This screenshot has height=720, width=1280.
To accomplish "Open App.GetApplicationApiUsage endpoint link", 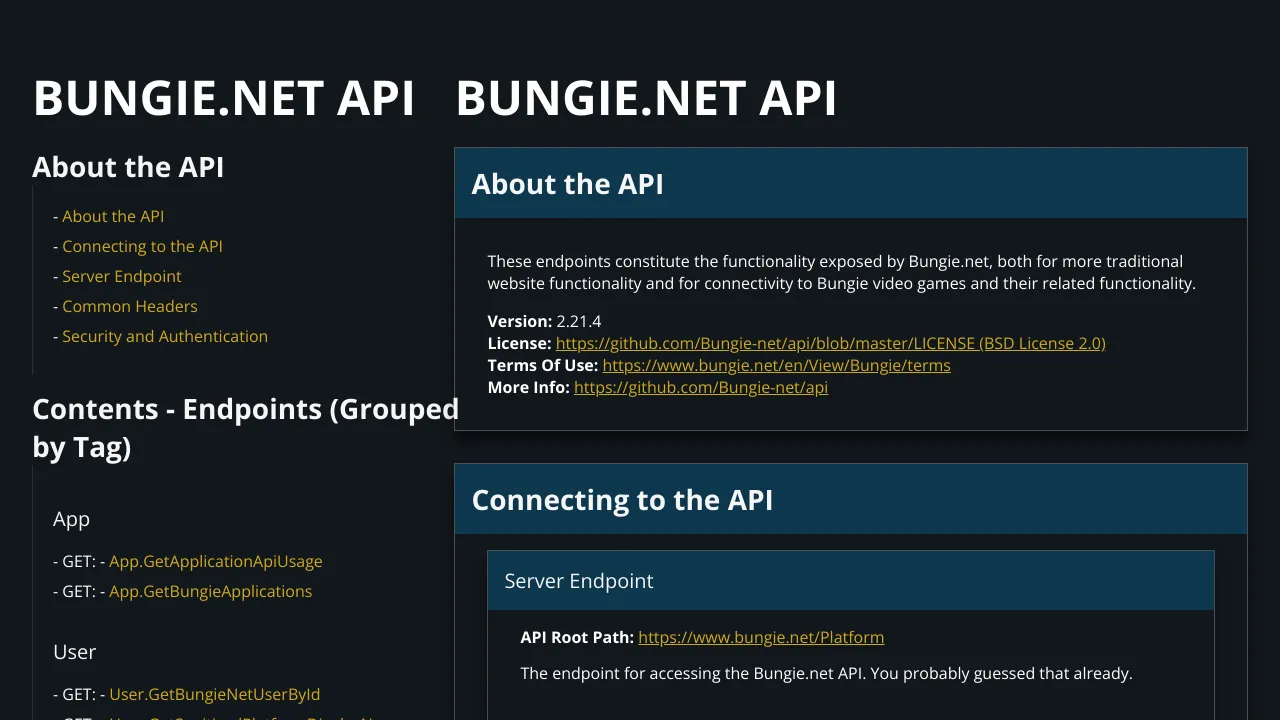I will pyautogui.click(x=216, y=561).
